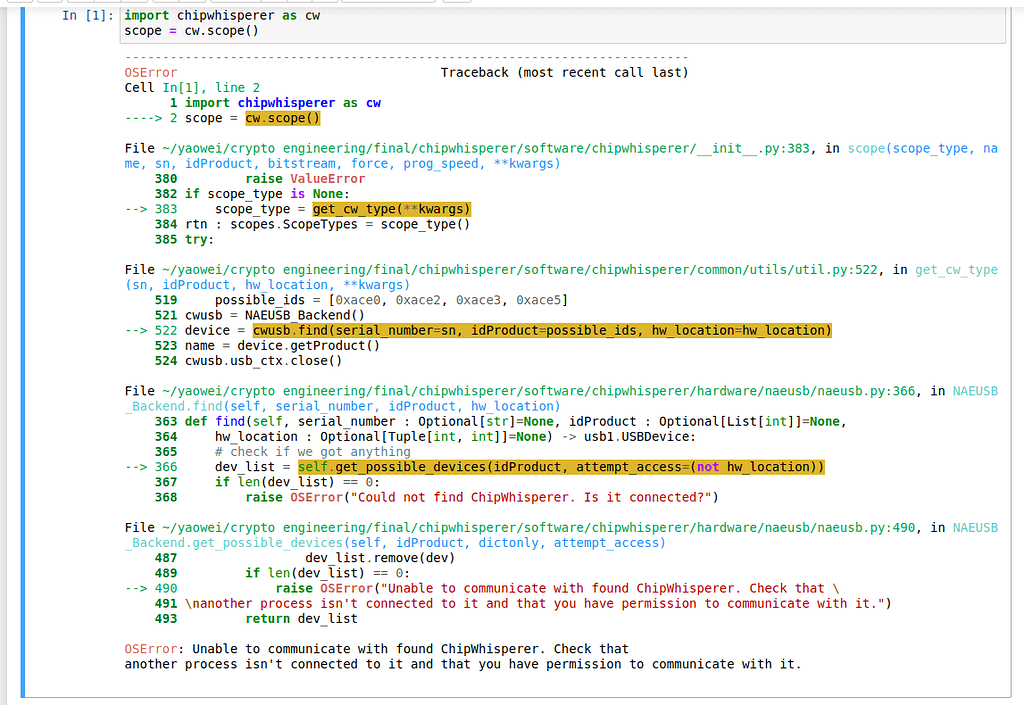Click the "raise ValueError" line 380
This screenshot has width=1024, height=705.
(305, 179)
